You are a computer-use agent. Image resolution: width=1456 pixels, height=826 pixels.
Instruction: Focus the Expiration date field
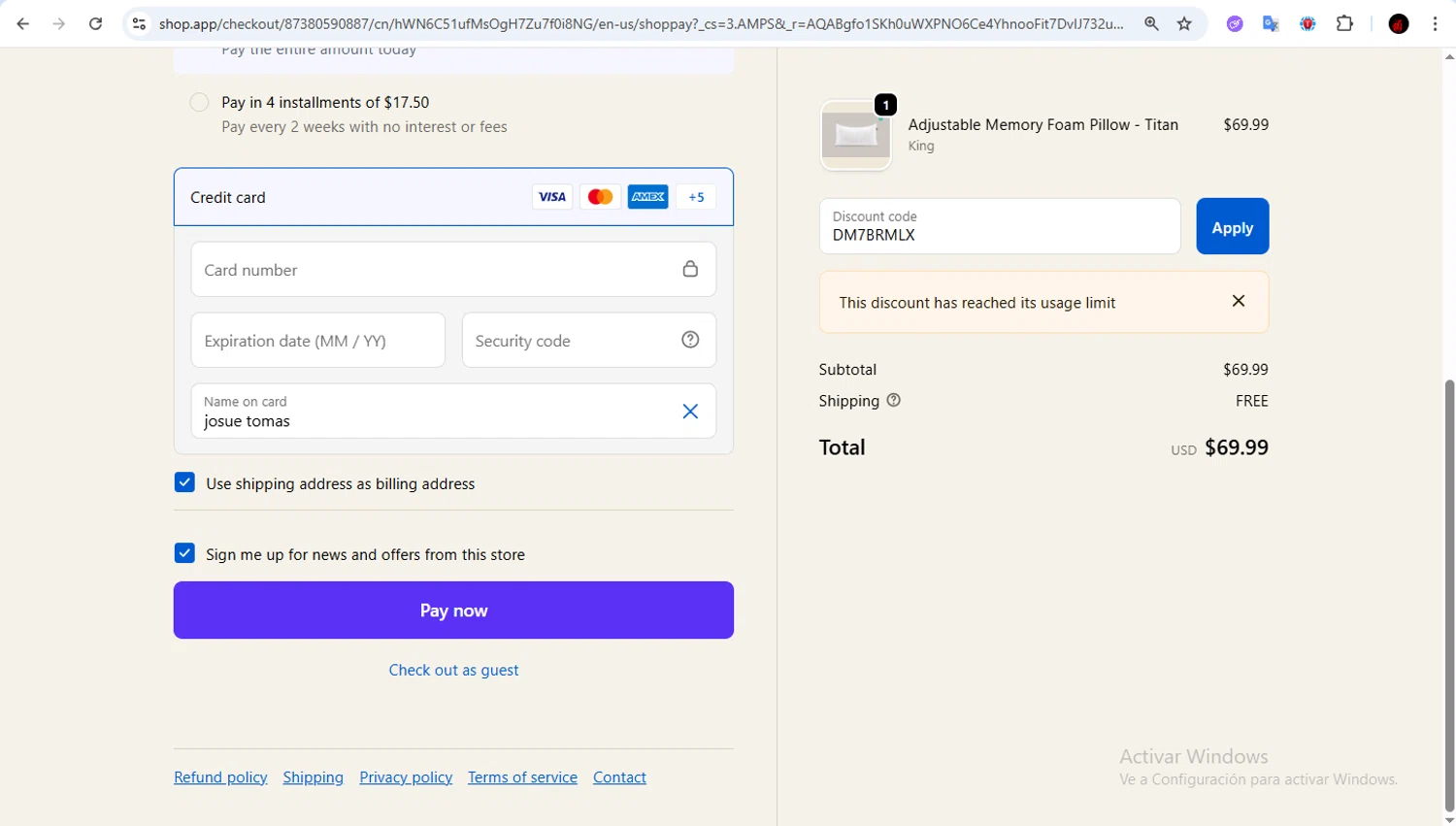317,341
